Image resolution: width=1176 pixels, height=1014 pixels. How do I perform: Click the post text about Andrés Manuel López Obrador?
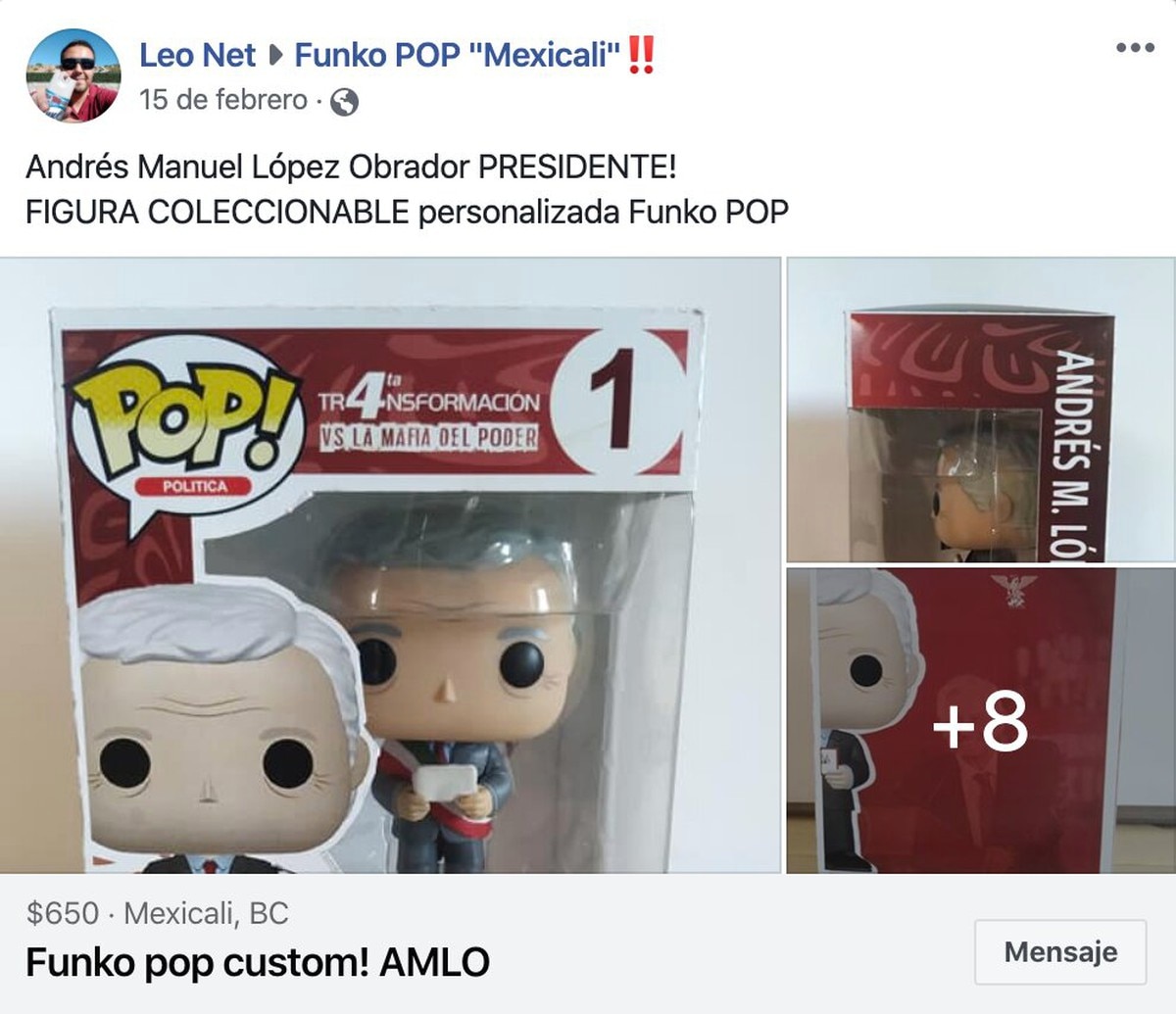[351, 167]
